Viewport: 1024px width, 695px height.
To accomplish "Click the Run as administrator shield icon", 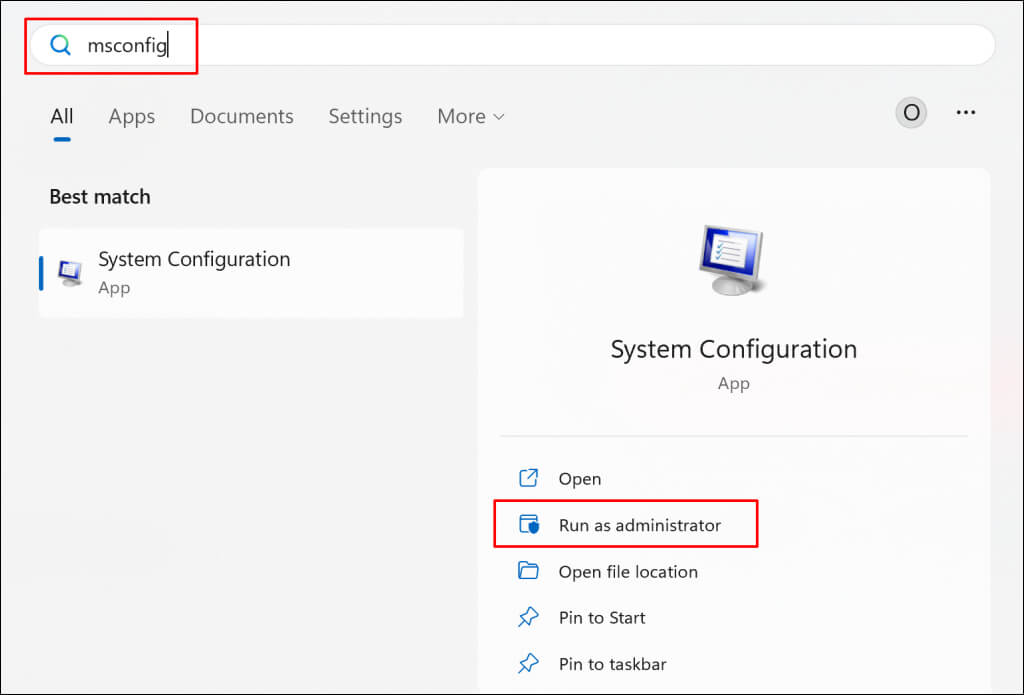I will [528, 525].
